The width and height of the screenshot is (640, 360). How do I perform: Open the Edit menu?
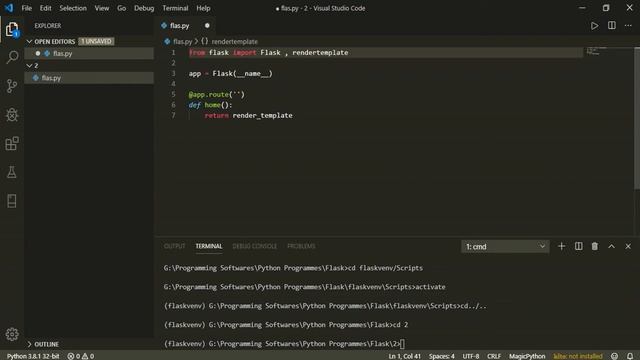click(45, 8)
